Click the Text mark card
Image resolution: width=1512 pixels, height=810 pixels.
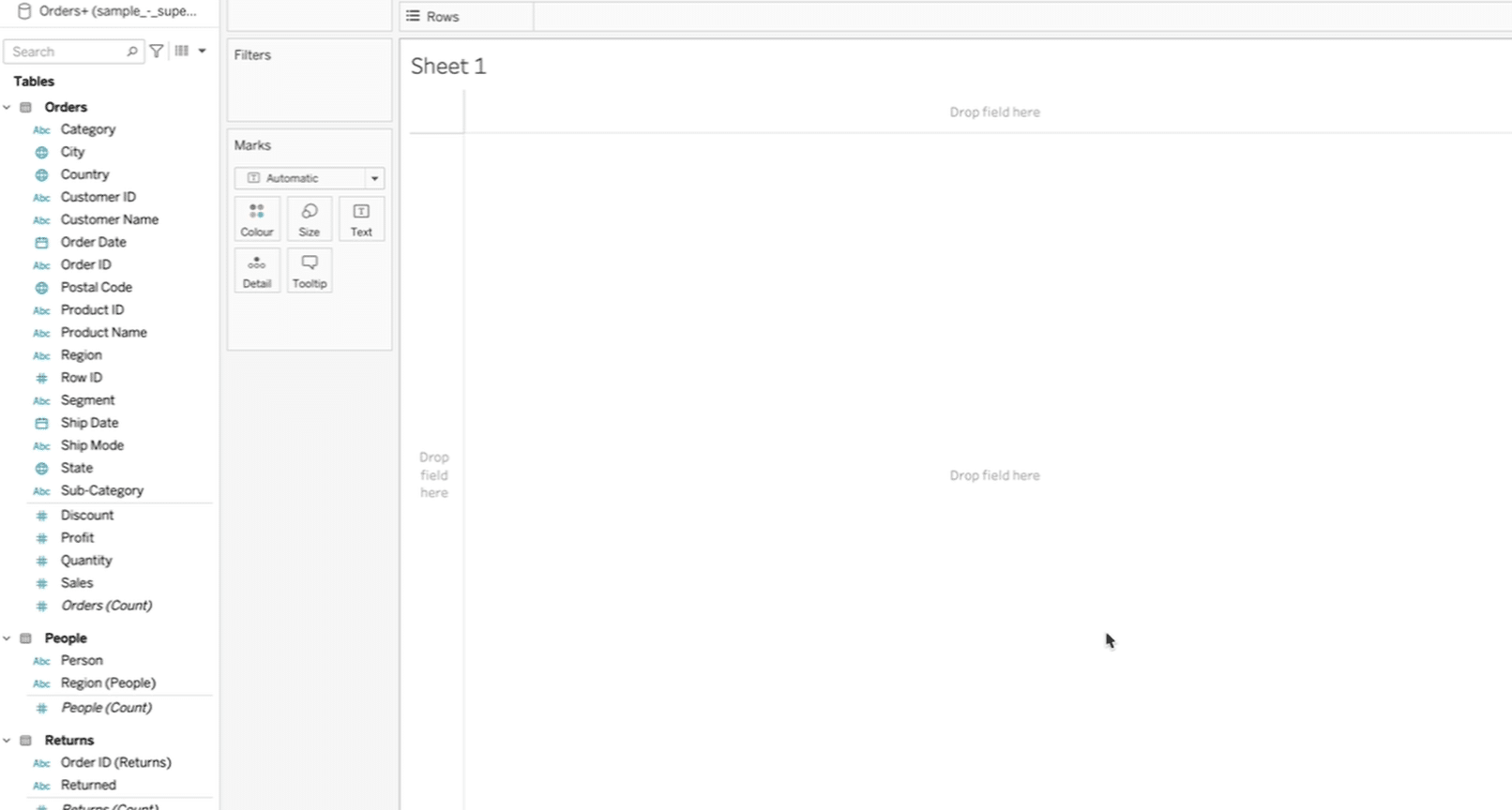(x=361, y=219)
